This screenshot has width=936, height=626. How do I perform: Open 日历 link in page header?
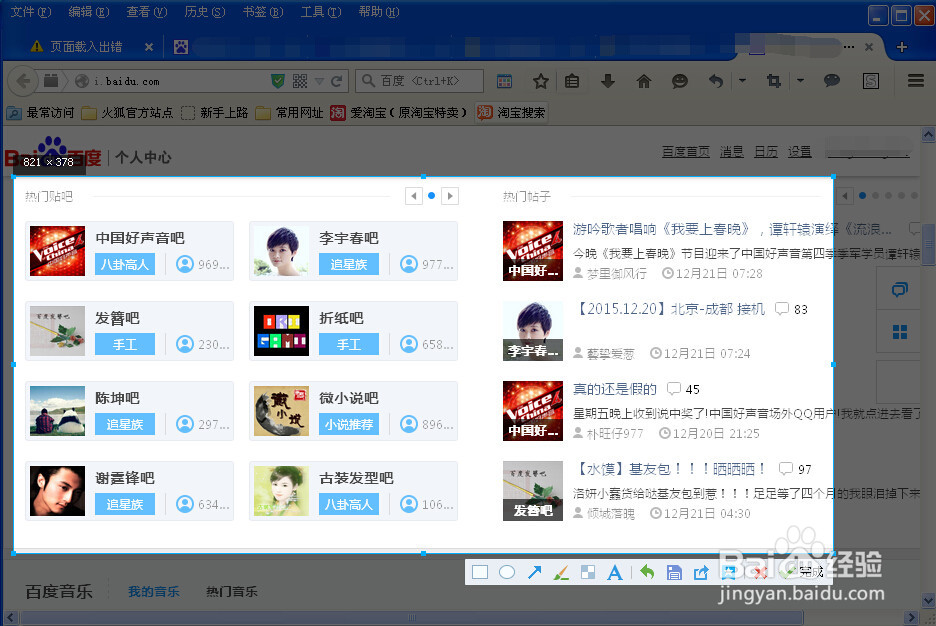tap(766, 152)
